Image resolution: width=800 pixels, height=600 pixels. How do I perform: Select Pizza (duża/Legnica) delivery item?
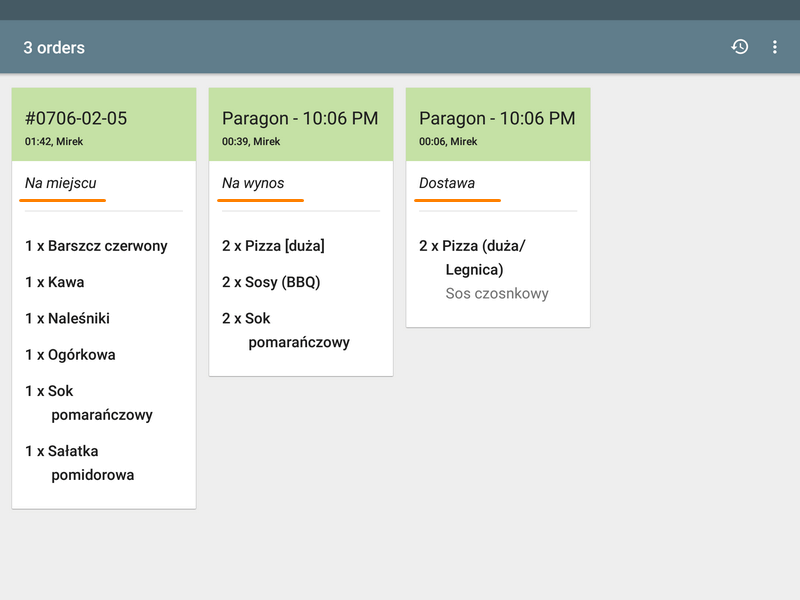click(x=473, y=257)
